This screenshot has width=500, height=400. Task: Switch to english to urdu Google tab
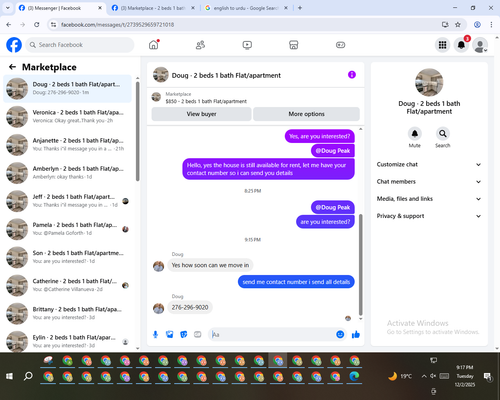[246, 8]
